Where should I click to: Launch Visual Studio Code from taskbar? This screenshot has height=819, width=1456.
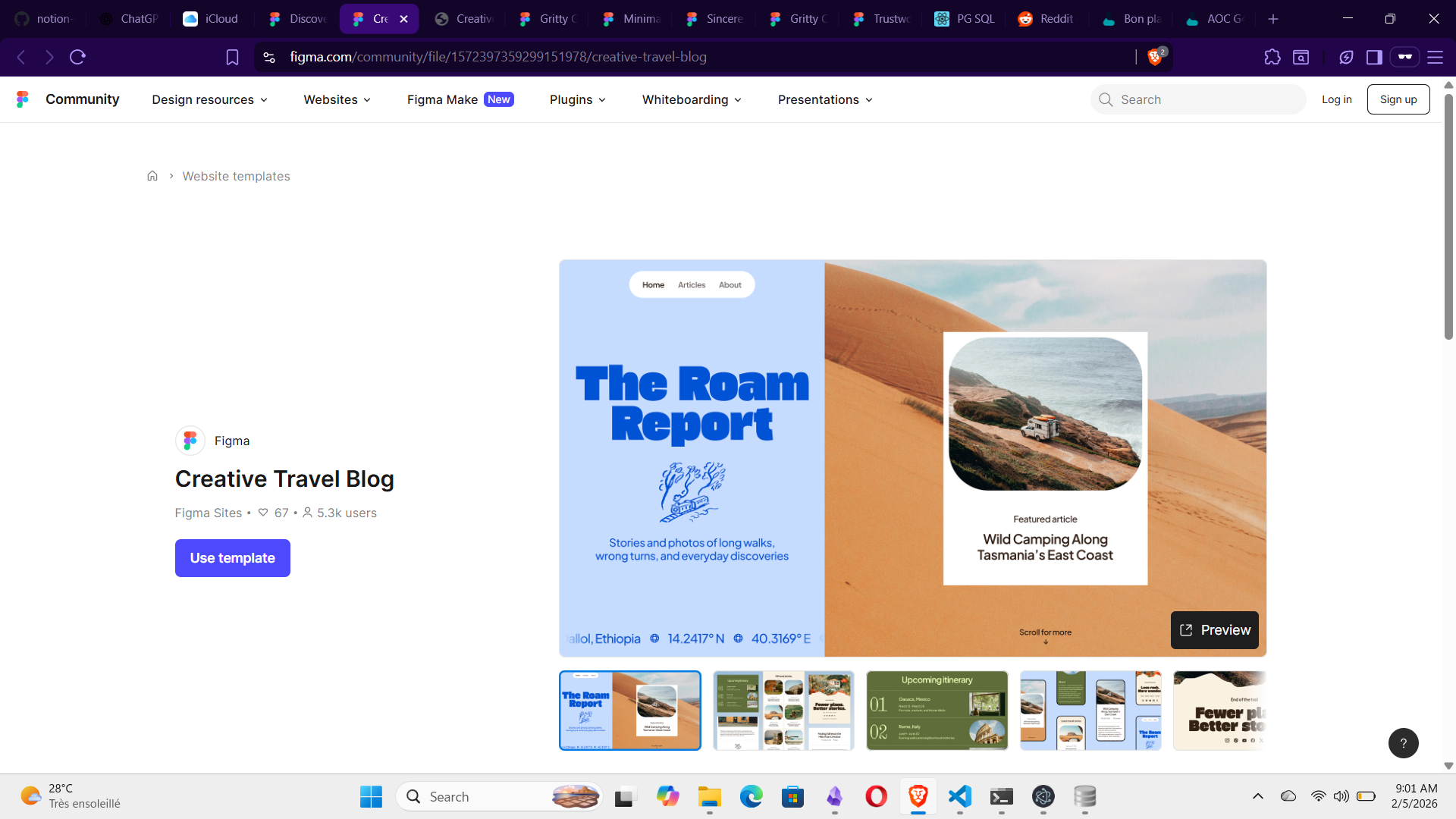[x=960, y=796]
